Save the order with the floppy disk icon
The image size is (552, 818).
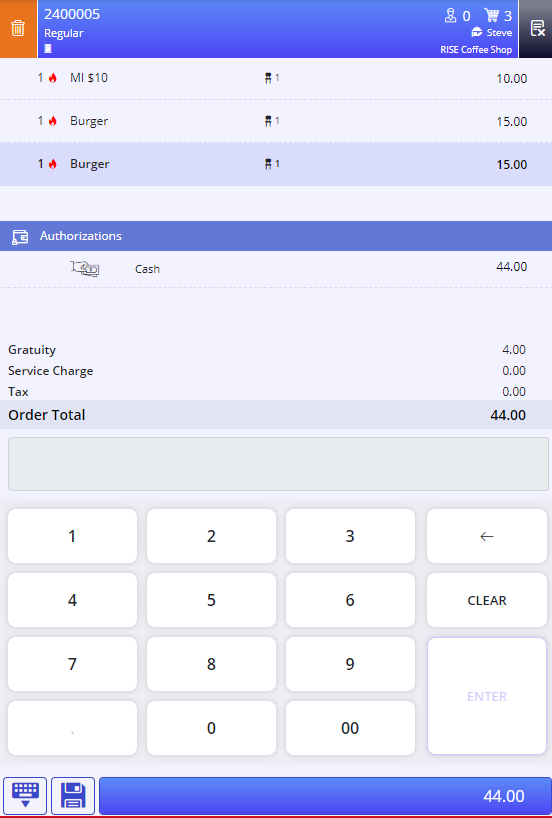[73, 796]
